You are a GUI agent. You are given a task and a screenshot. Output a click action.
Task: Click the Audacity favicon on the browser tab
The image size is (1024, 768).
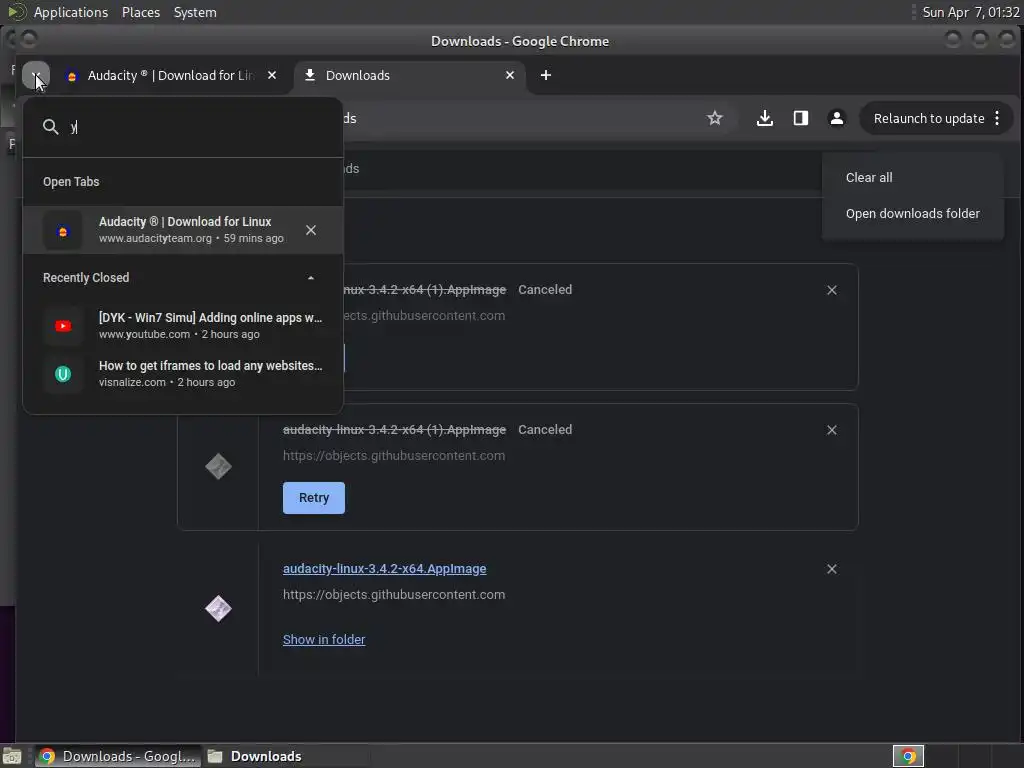[72, 76]
